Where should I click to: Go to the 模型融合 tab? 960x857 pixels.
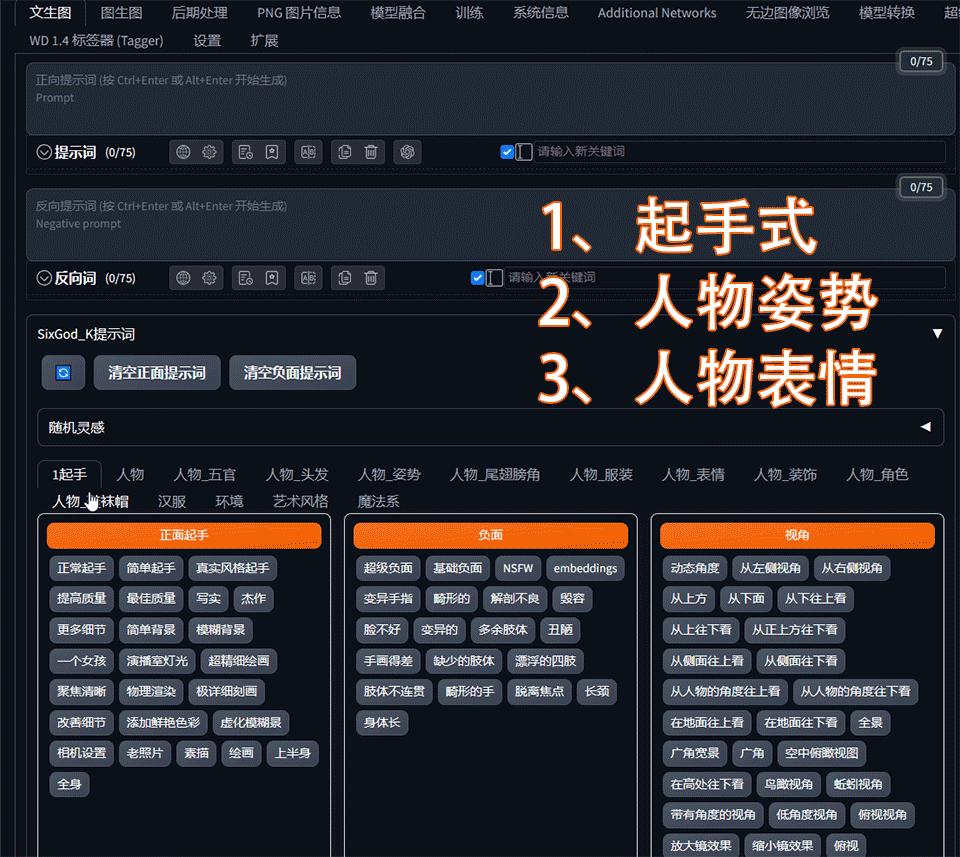[x=398, y=13]
